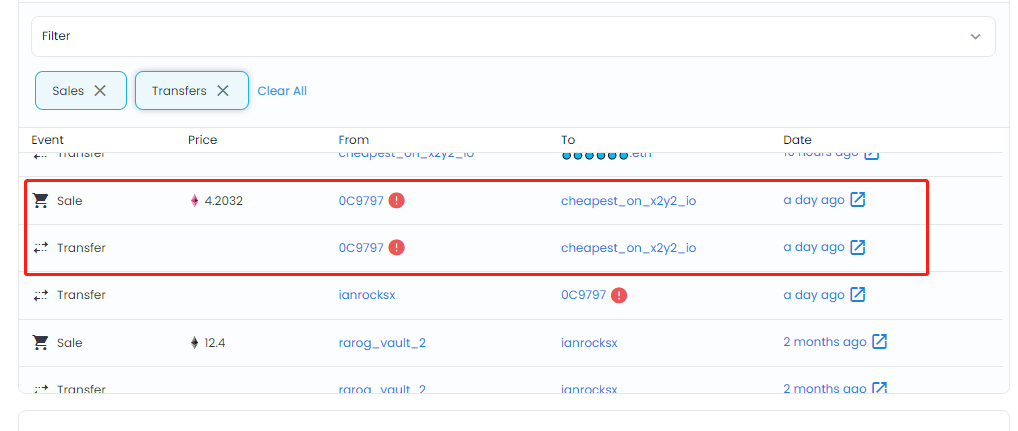Remove the Transfers filter chip

(x=223, y=90)
